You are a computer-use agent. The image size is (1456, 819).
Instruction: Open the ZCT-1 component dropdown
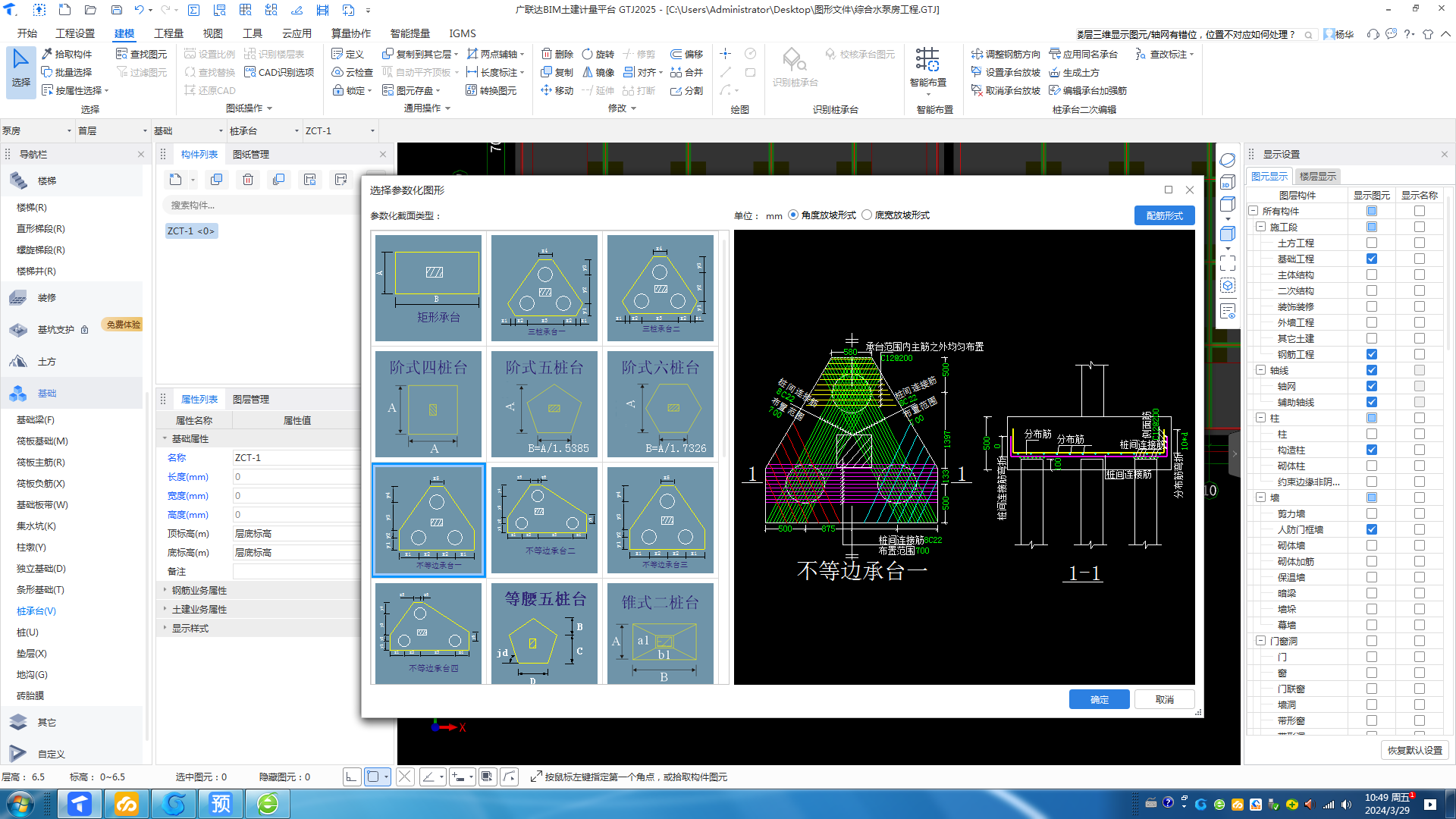340,130
